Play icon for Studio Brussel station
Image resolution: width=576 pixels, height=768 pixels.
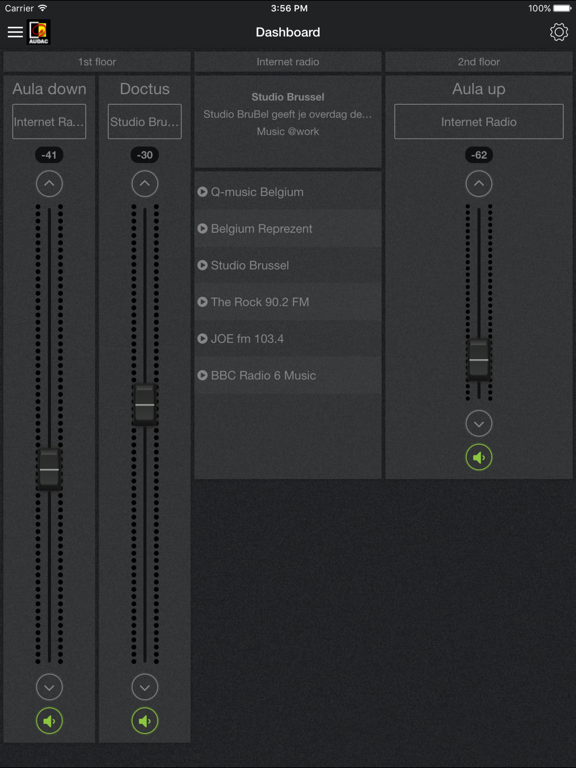202,265
